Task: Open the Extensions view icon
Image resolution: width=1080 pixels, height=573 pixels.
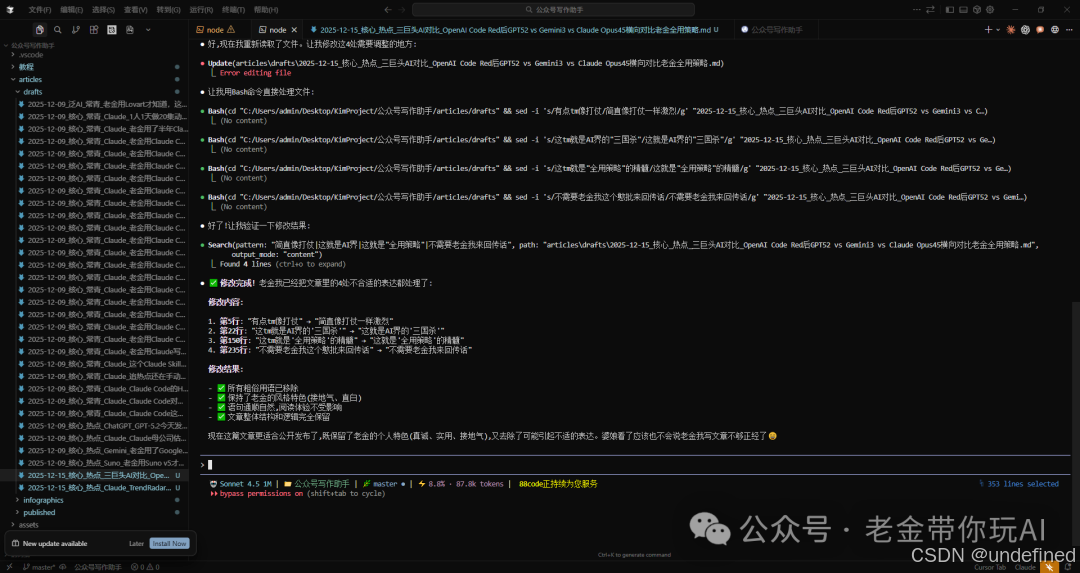Action: coord(94,30)
